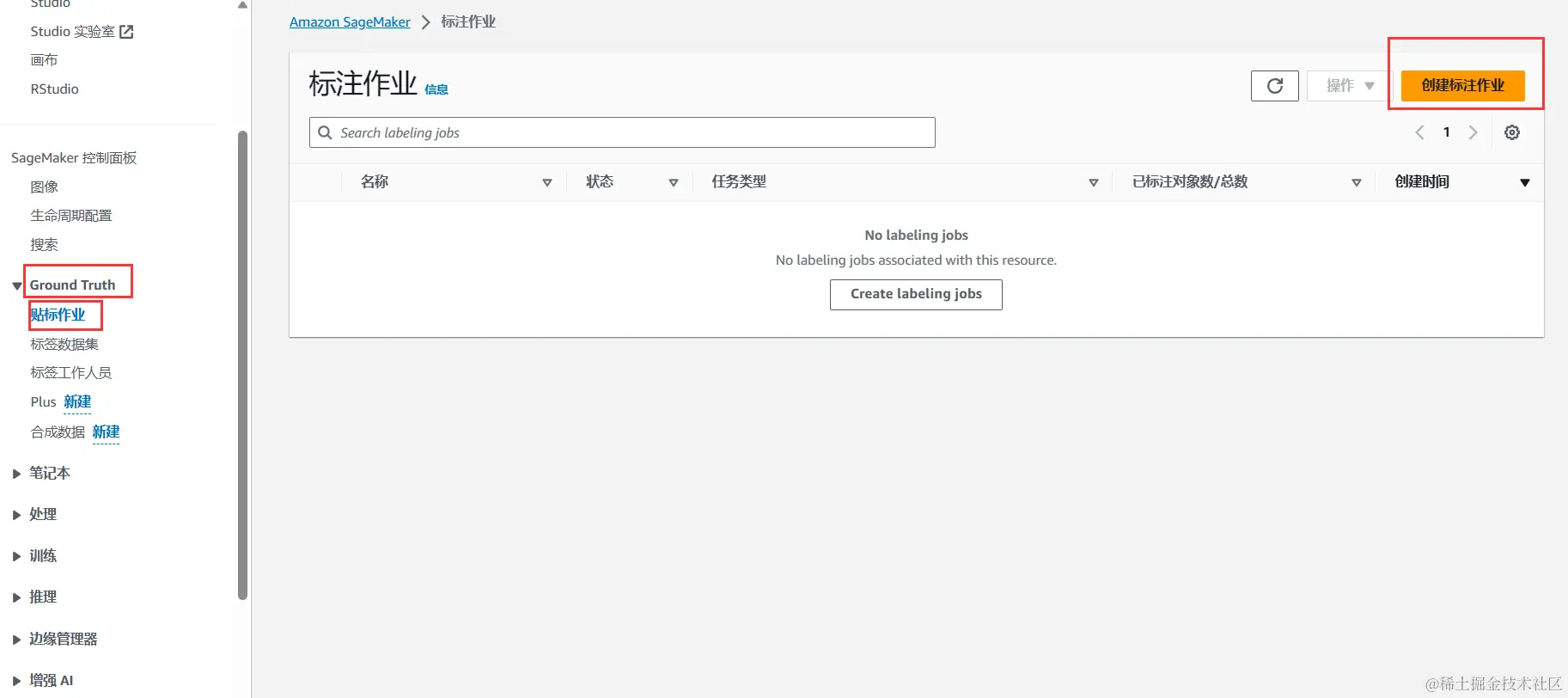
Task: Expand the 训练 section
Action: (x=16, y=556)
